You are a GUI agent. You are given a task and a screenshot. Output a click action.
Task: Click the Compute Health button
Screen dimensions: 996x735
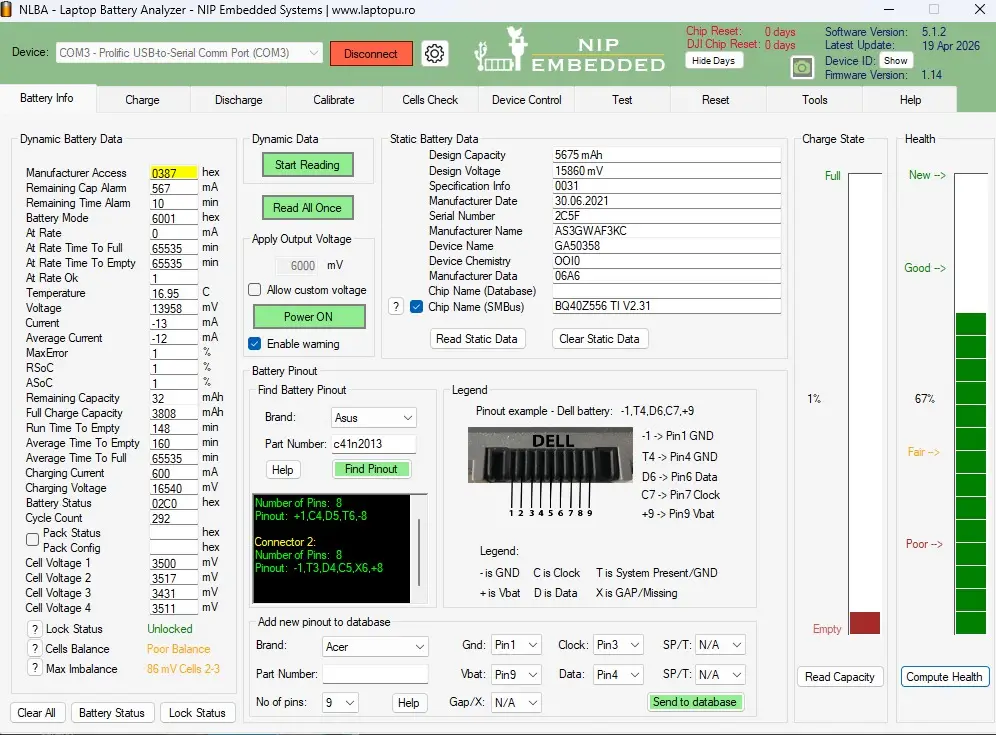tap(944, 677)
